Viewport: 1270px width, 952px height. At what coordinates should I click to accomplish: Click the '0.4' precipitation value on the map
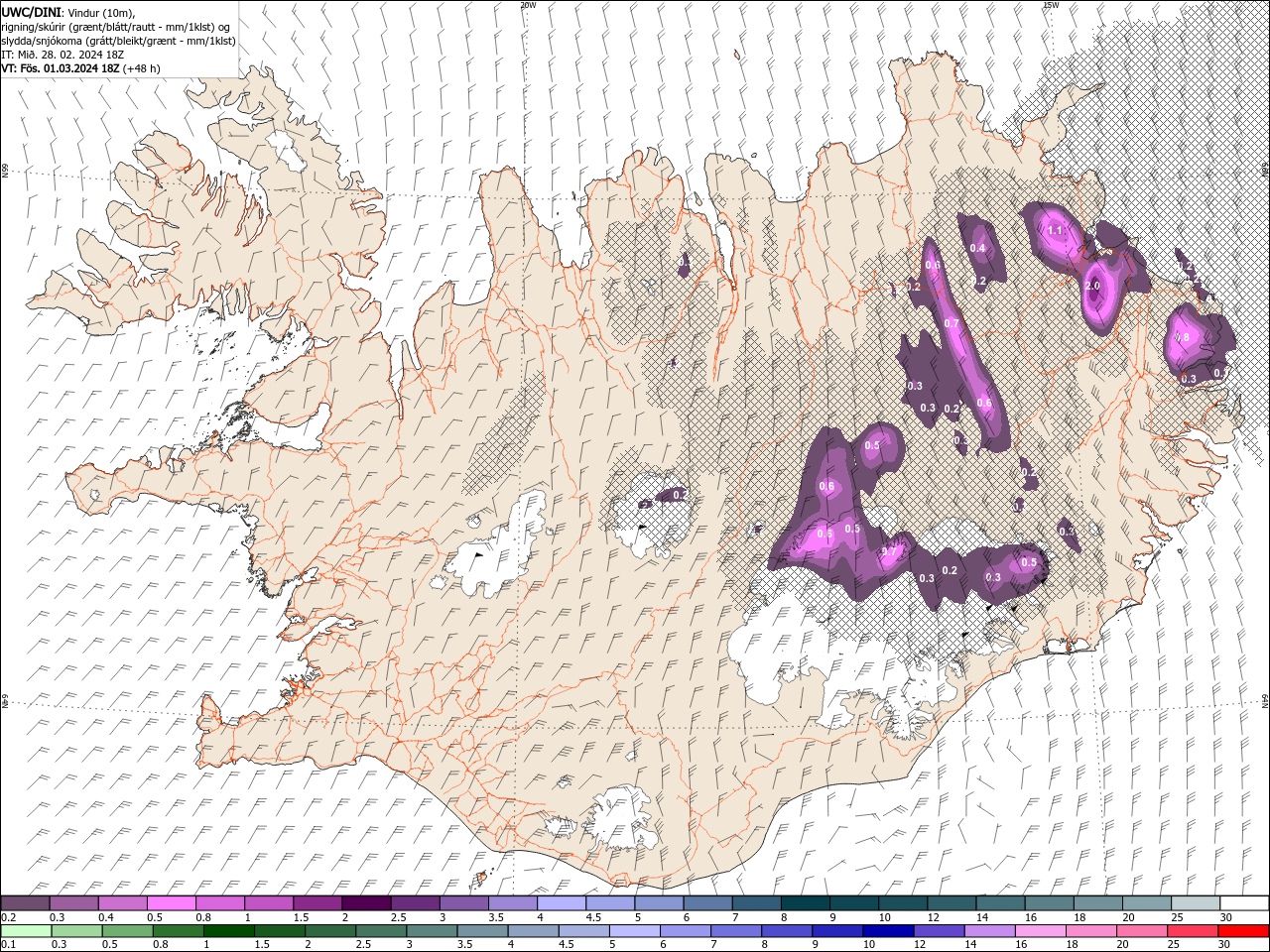[x=978, y=248]
